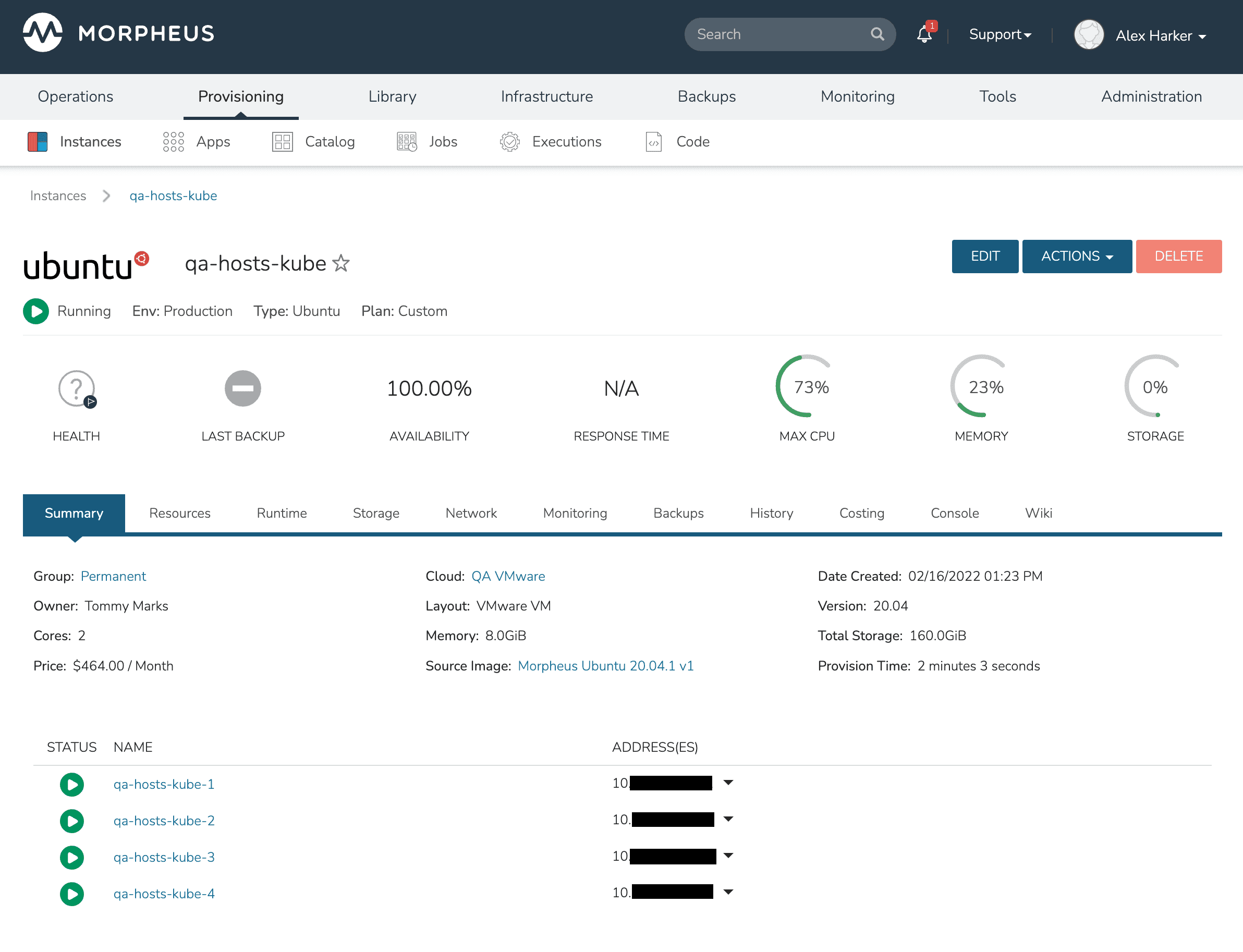The width and height of the screenshot is (1243, 952).
Task: Open the Apps grid icon
Action: [x=173, y=142]
